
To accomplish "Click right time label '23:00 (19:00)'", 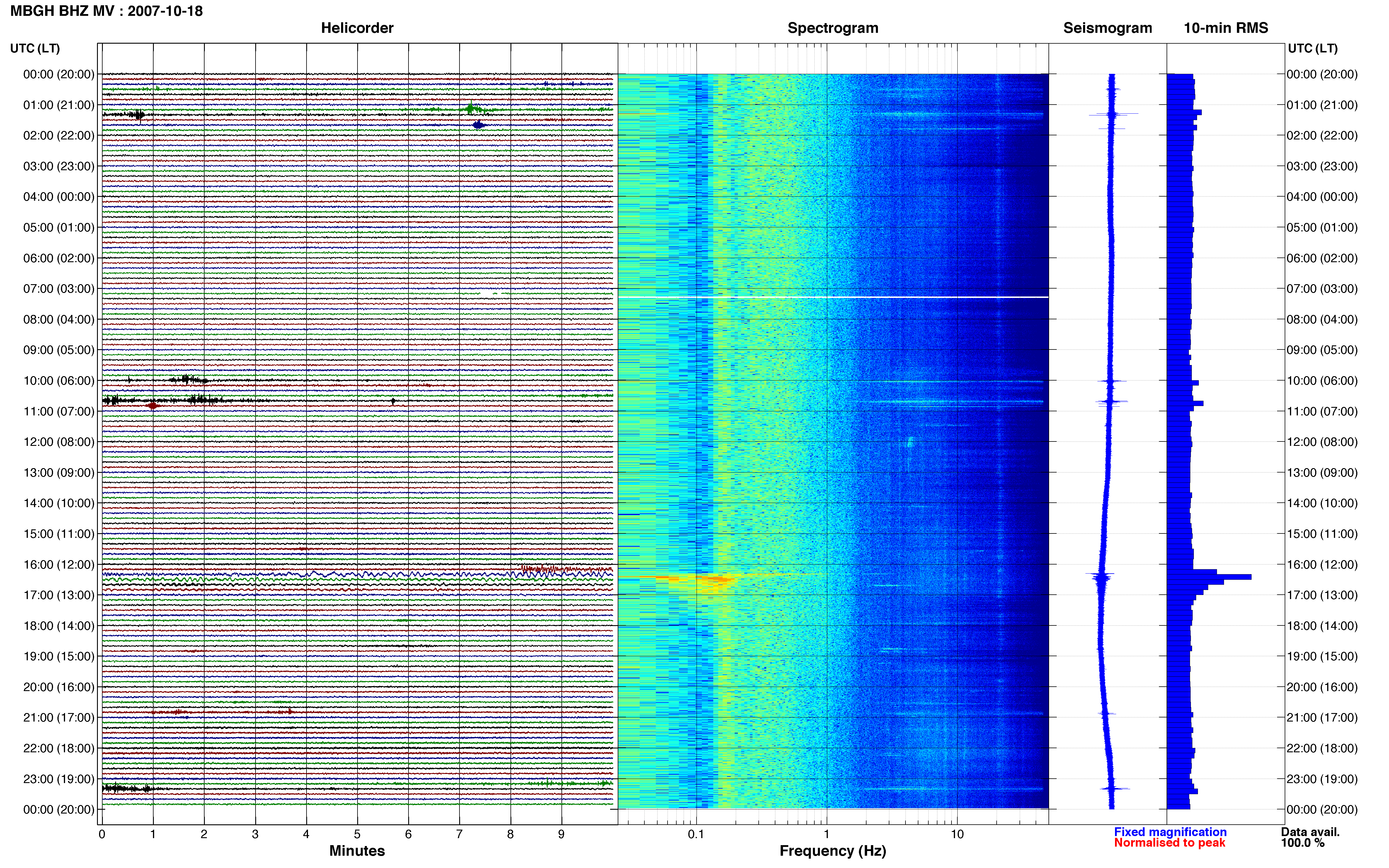I will (x=1322, y=779).
